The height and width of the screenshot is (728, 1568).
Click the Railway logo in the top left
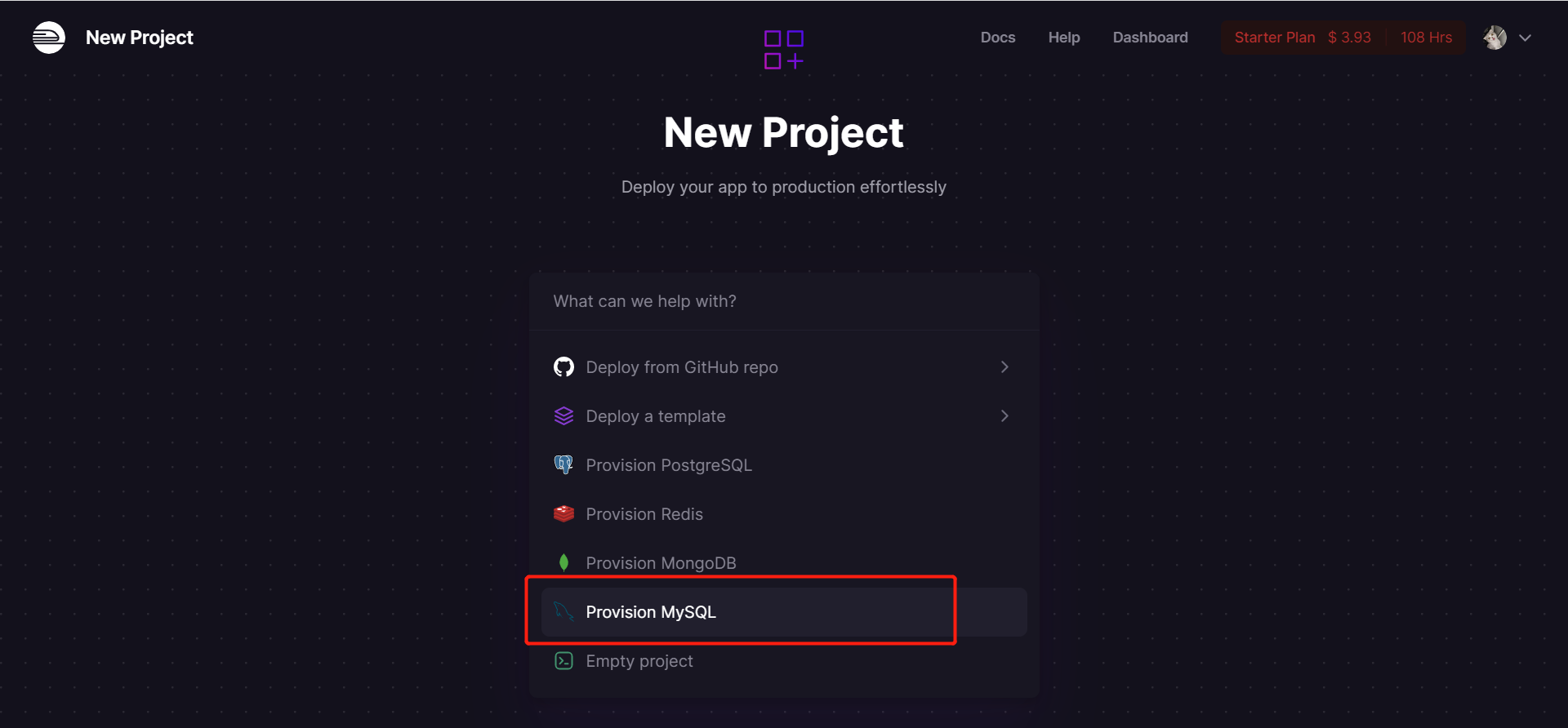pyautogui.click(x=48, y=37)
